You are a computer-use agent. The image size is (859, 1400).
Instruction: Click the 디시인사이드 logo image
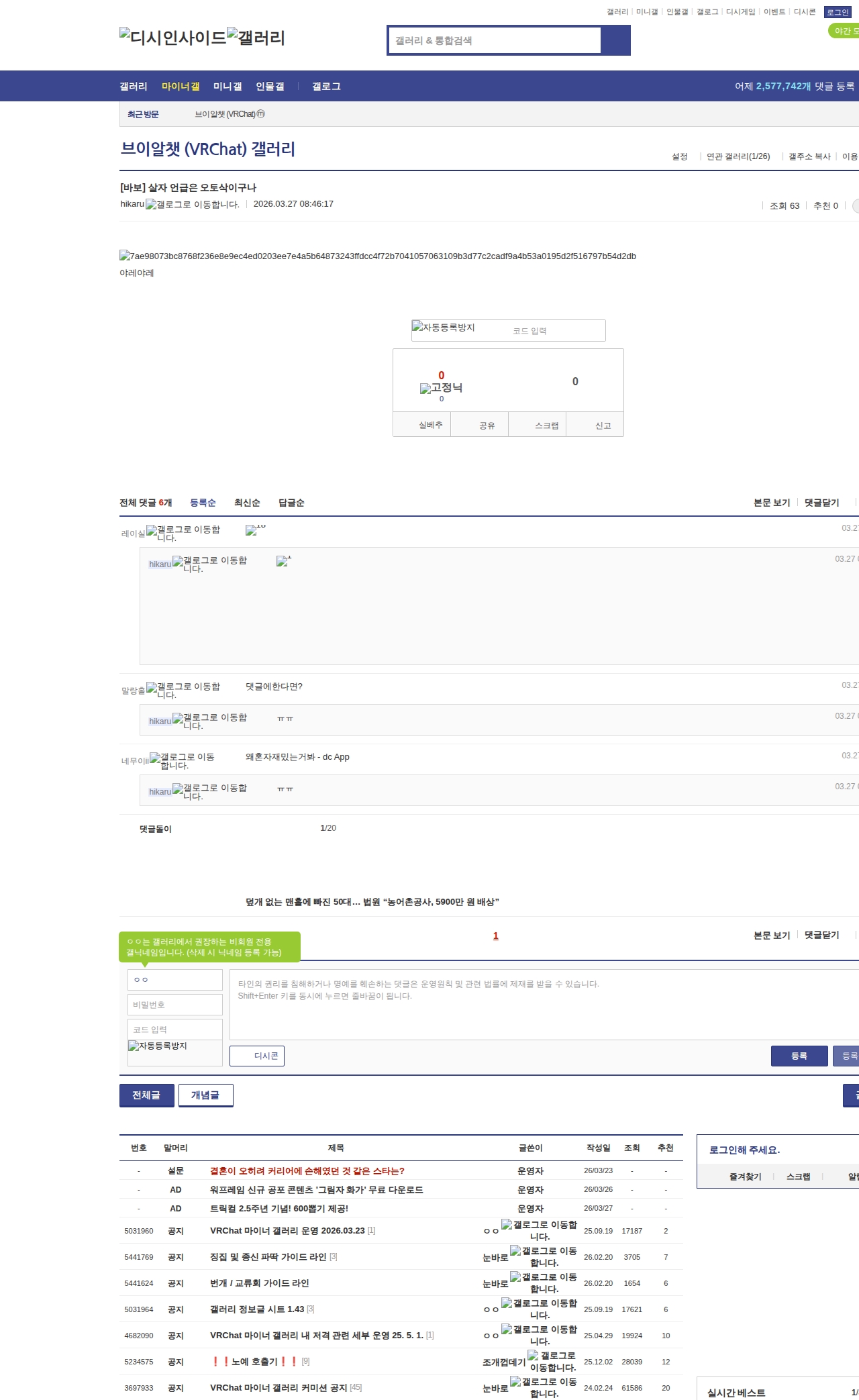point(173,38)
